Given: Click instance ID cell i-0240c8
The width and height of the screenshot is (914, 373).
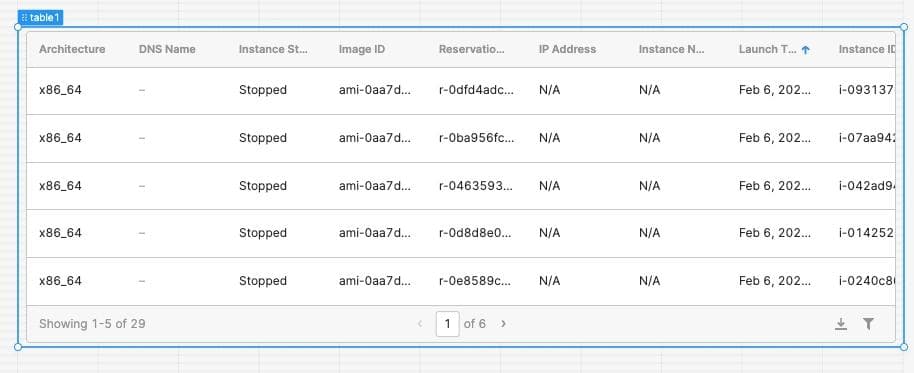Looking at the screenshot, I should [867, 281].
